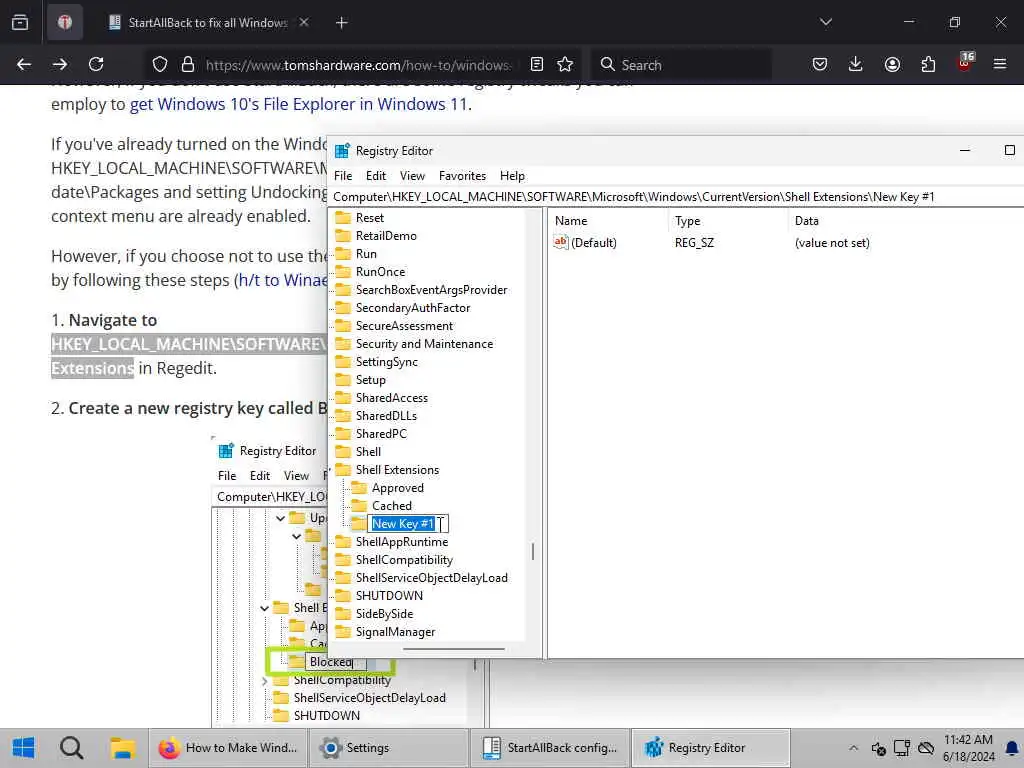Click the tree pane vertical scrollbar thumb

coord(533,552)
